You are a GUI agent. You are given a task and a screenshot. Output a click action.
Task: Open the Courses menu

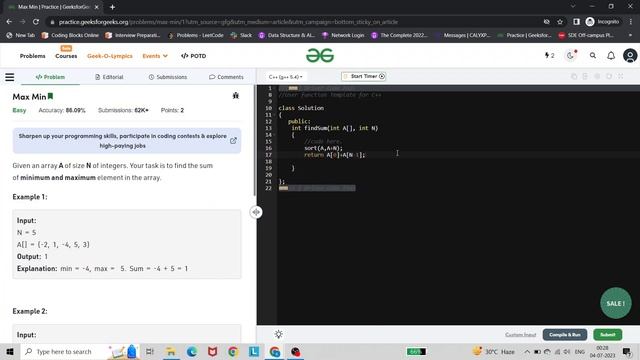pos(66,56)
